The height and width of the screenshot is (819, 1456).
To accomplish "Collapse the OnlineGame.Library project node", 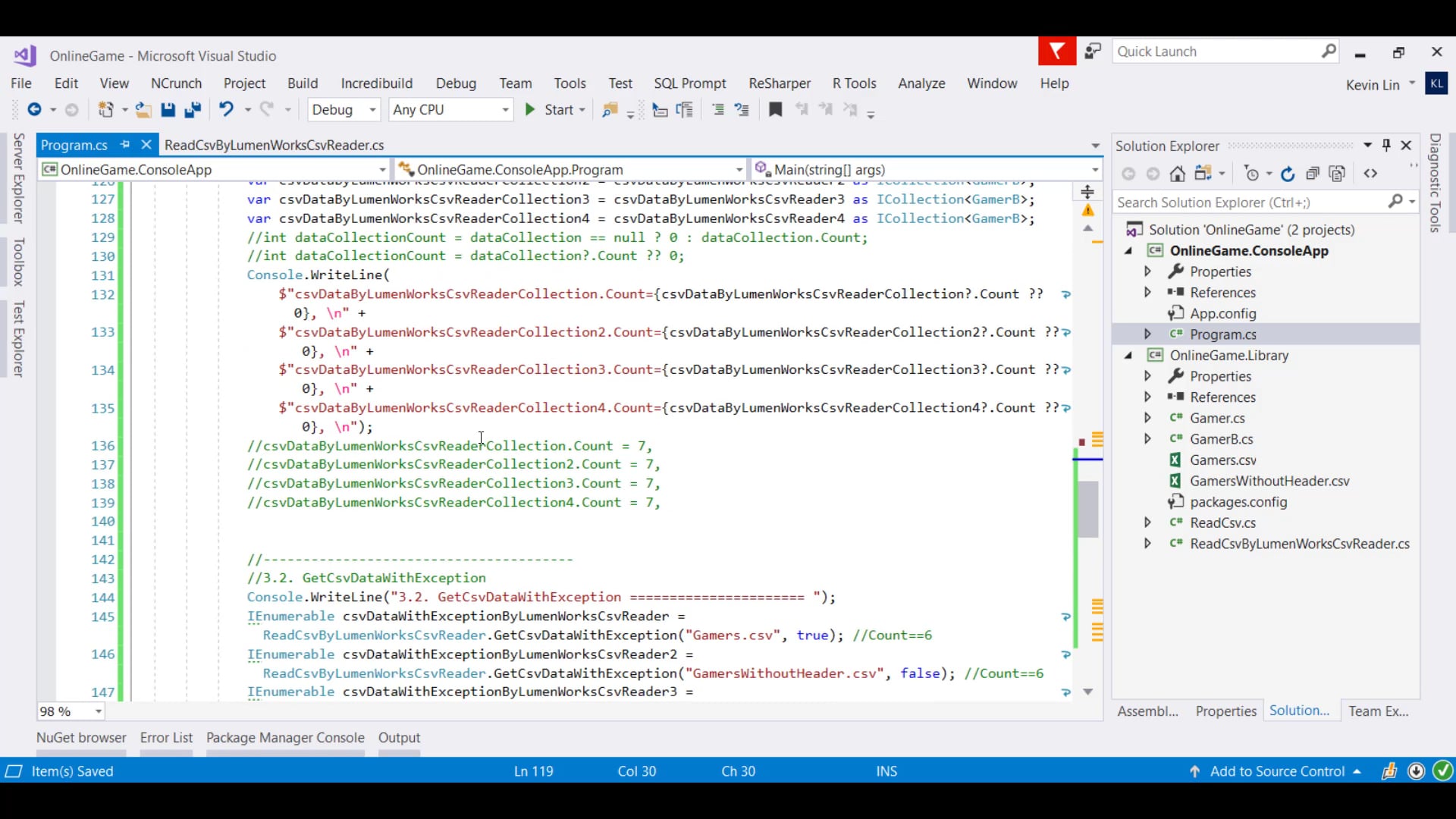I will (x=1128, y=355).
